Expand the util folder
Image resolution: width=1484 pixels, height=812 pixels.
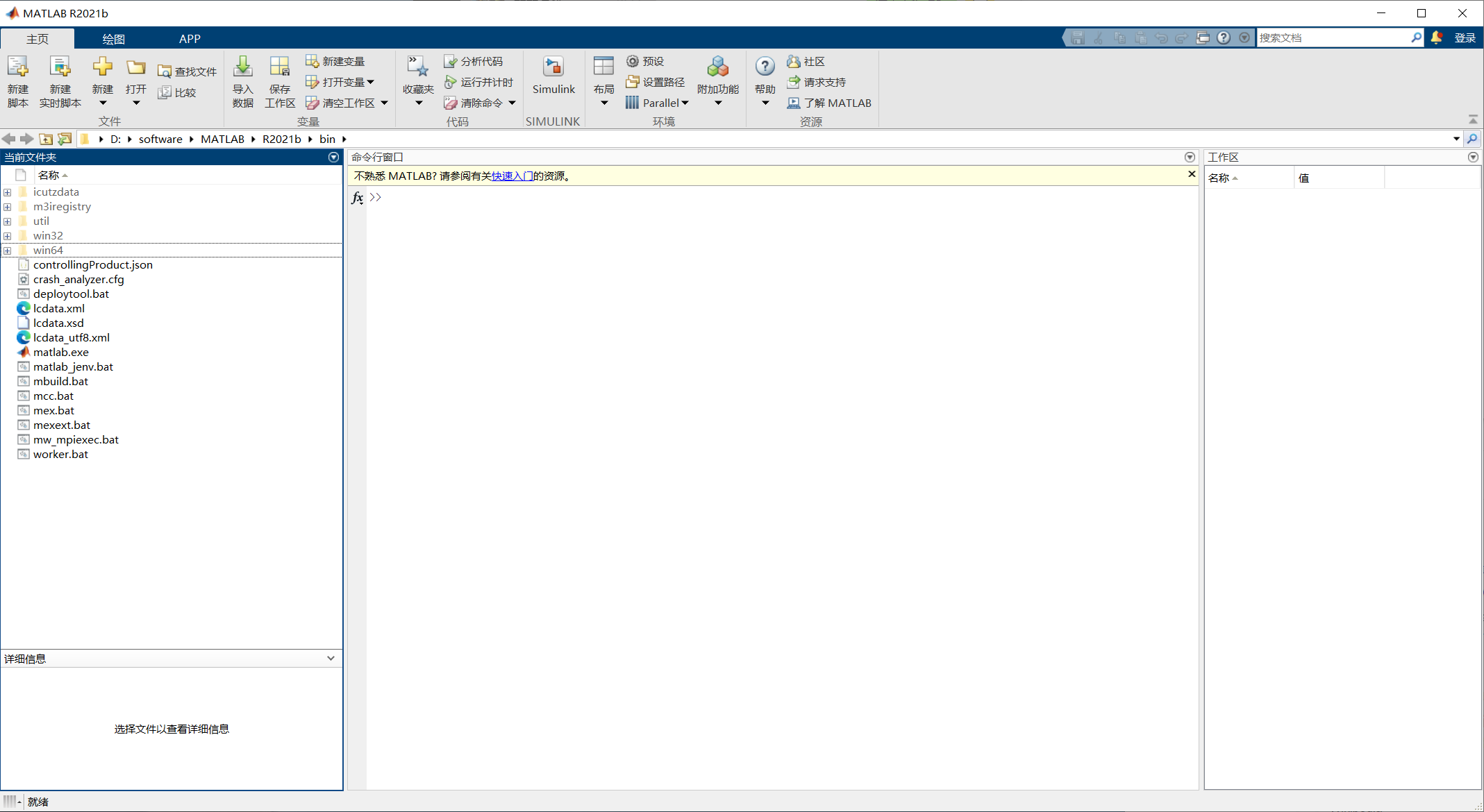pos(7,221)
